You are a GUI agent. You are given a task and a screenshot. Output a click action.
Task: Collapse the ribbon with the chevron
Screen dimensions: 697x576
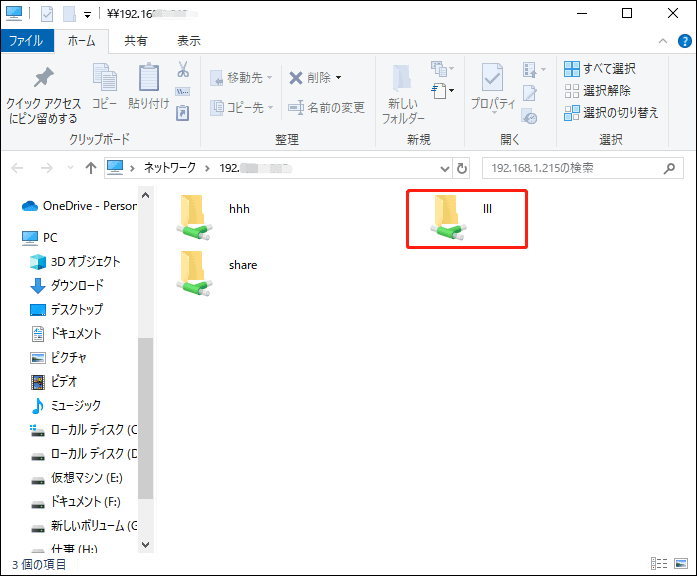pyautogui.click(x=663, y=41)
